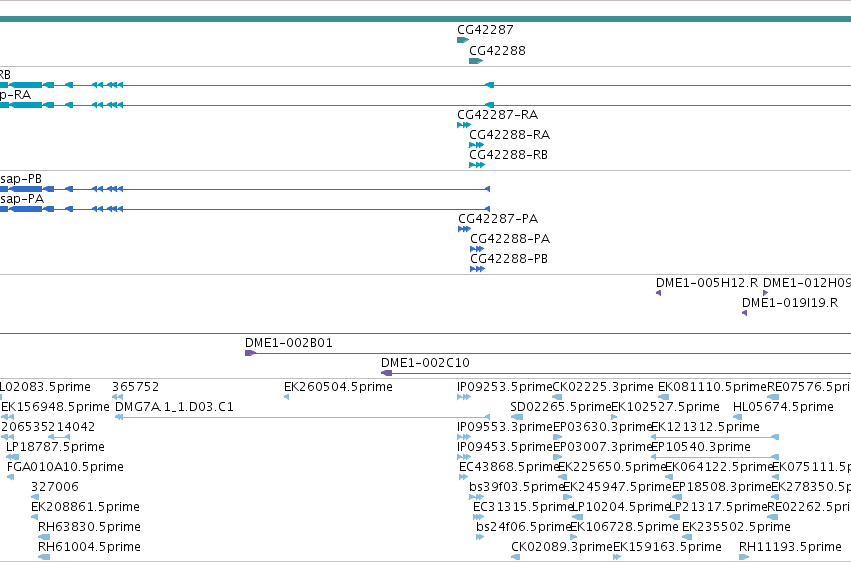Click the DMG7A.1_1.D03.C1 label
This screenshot has height=562, width=851.
tap(174, 407)
